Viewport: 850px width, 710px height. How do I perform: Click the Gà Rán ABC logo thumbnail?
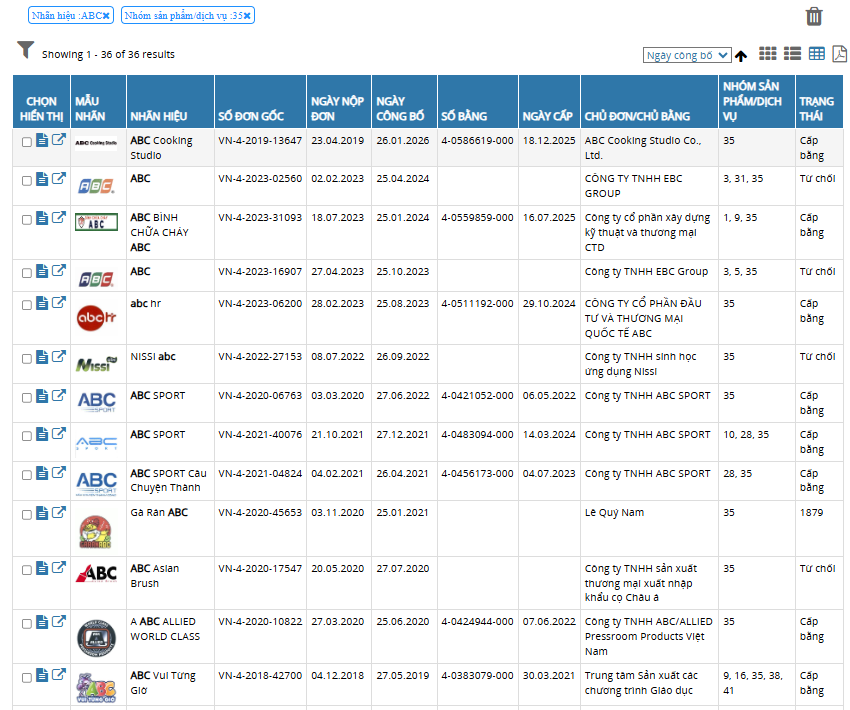95,532
